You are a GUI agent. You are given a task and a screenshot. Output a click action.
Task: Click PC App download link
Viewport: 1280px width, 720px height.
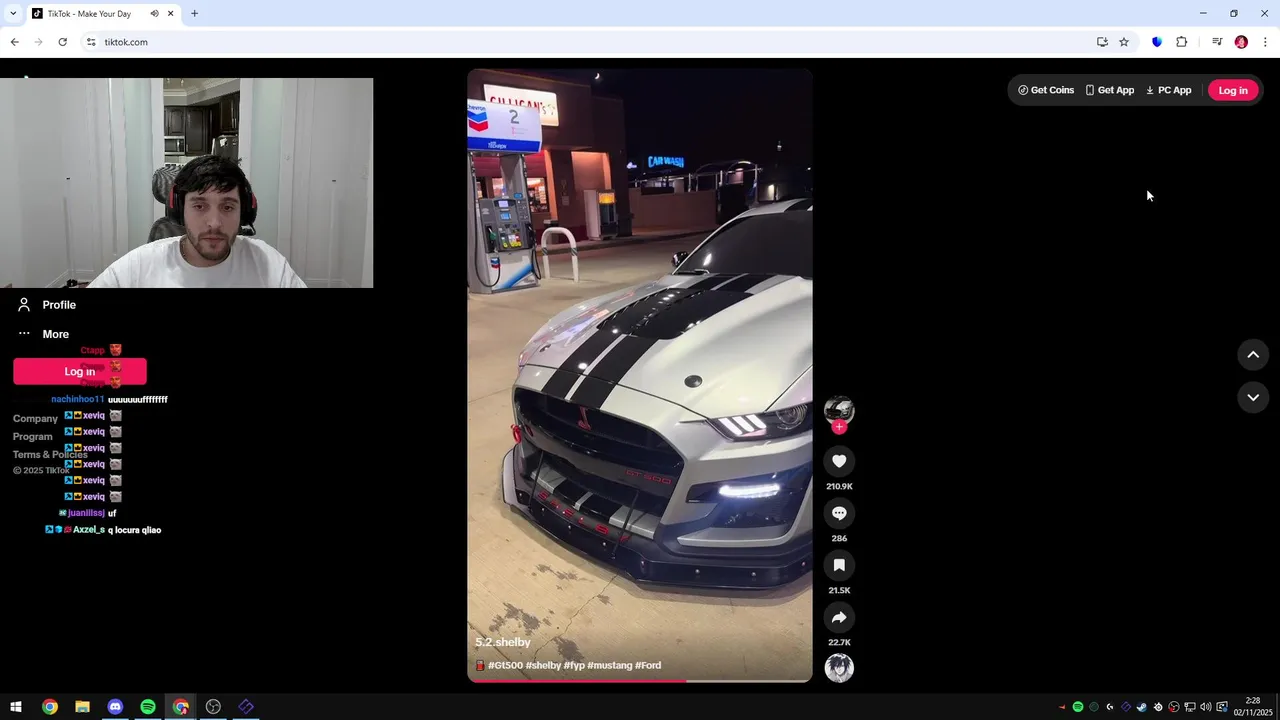pyautogui.click(x=1169, y=90)
